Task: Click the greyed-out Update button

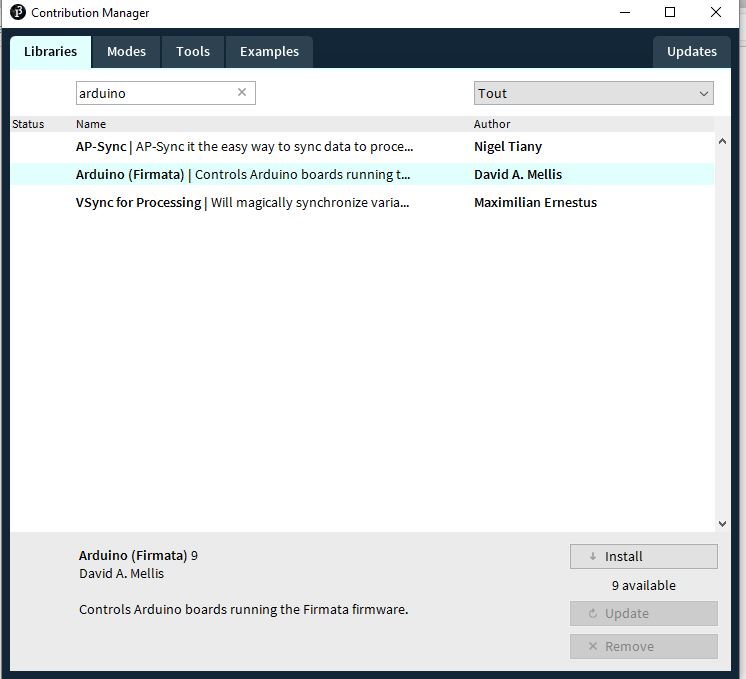Action: point(644,613)
